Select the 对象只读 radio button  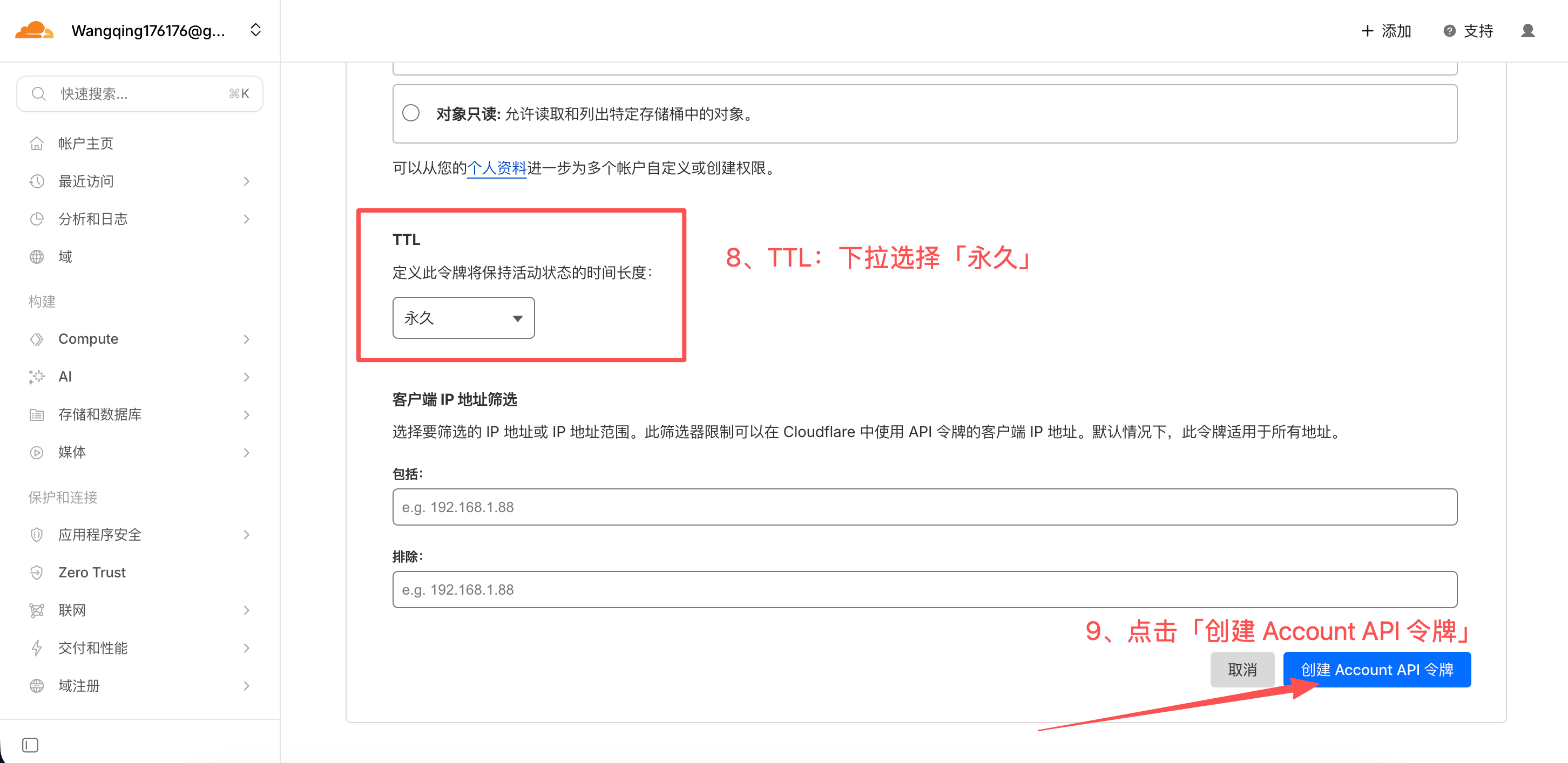click(x=411, y=113)
